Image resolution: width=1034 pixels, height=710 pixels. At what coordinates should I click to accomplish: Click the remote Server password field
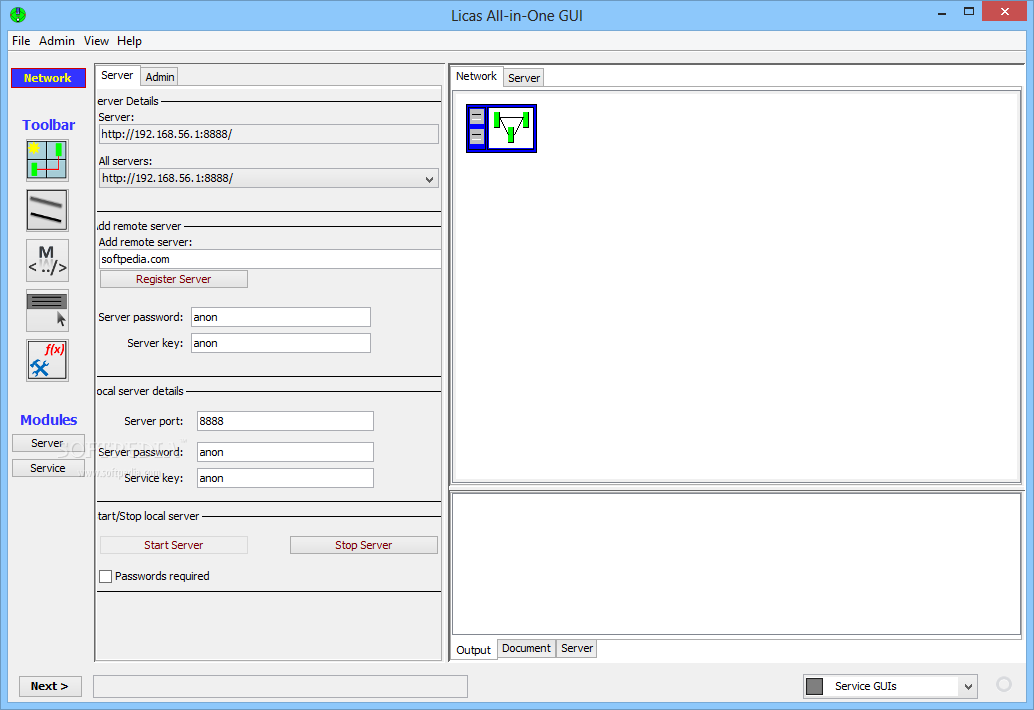(281, 317)
